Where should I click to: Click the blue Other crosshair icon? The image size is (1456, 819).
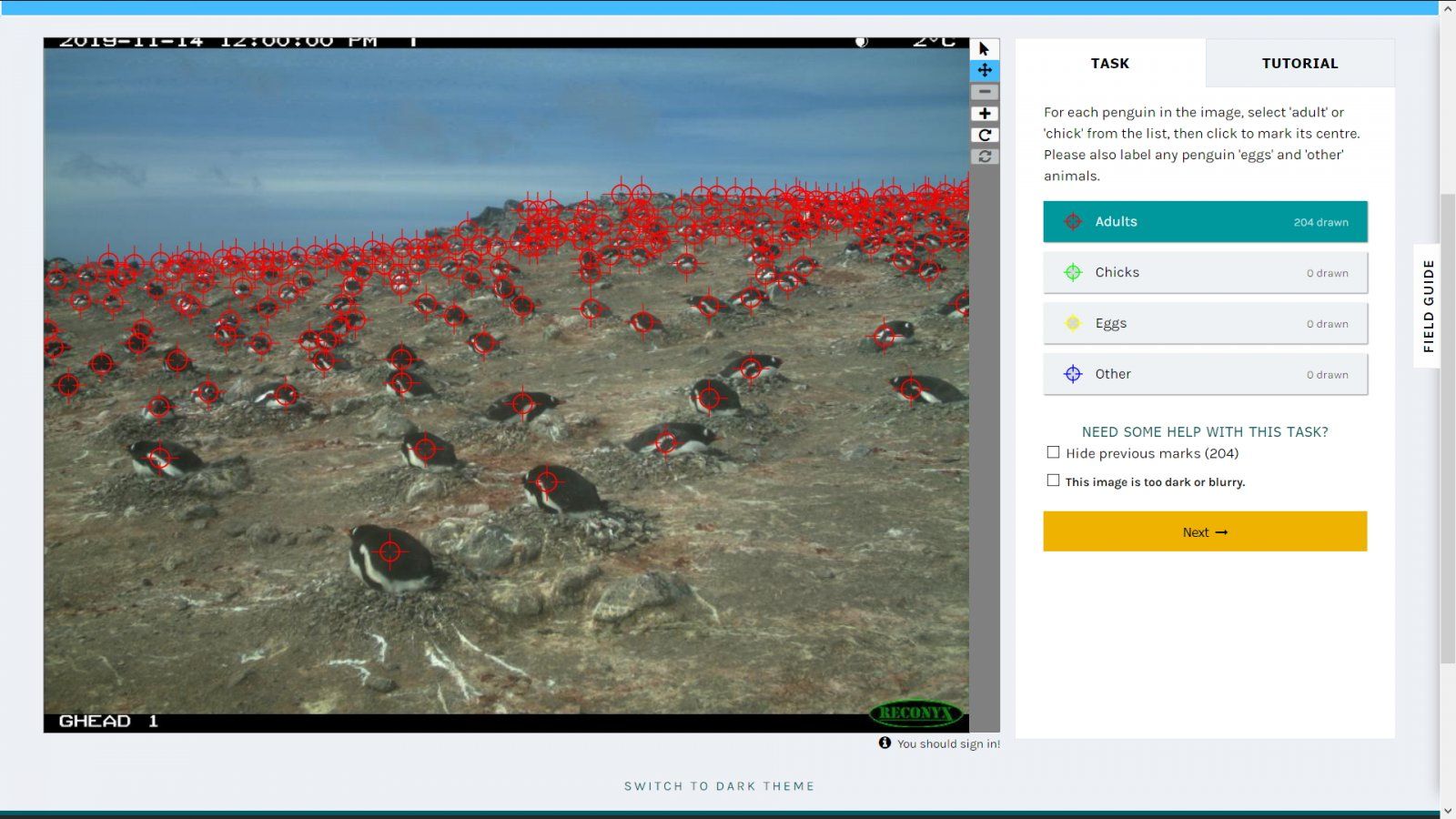(1073, 374)
